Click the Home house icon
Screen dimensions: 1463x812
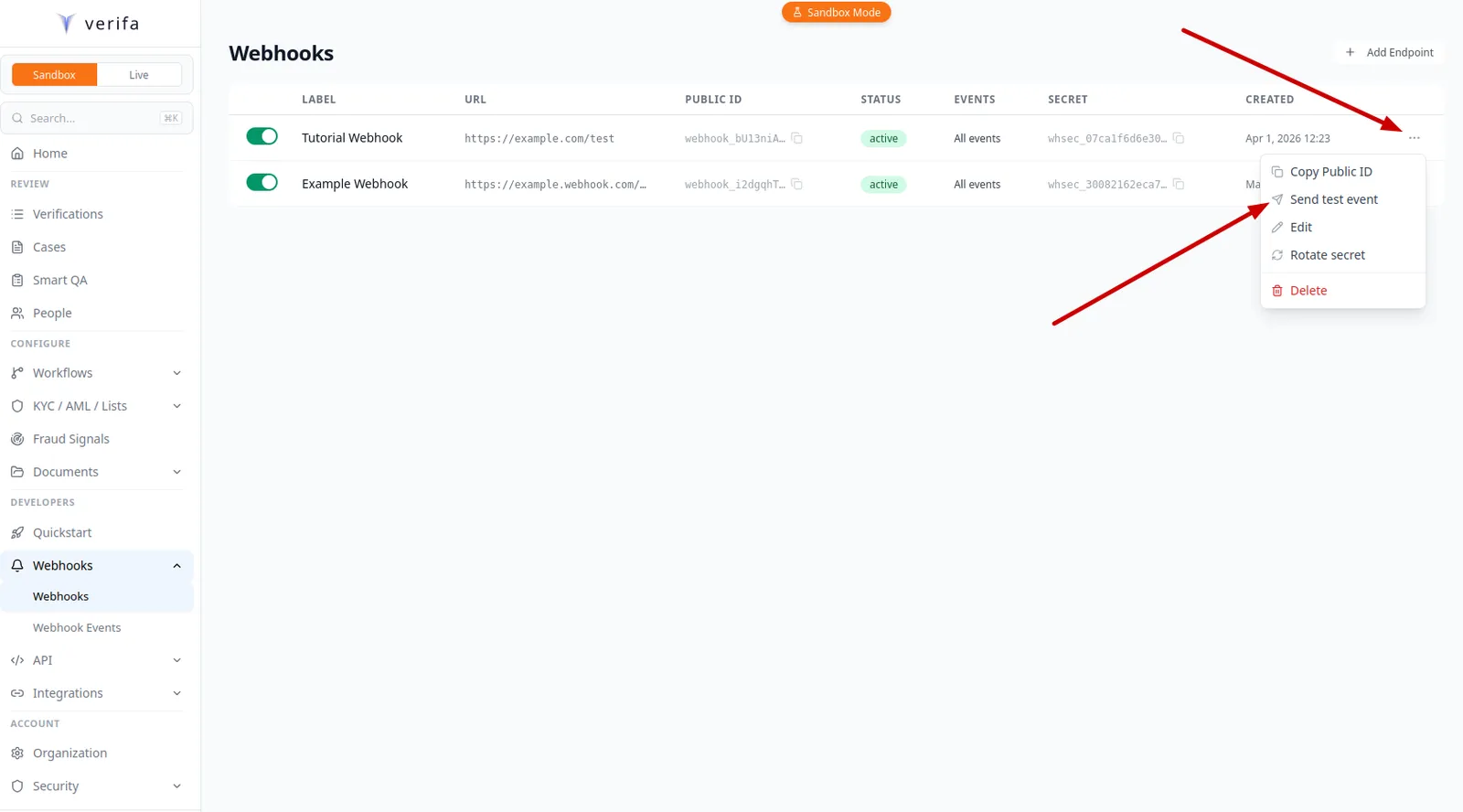click(17, 154)
